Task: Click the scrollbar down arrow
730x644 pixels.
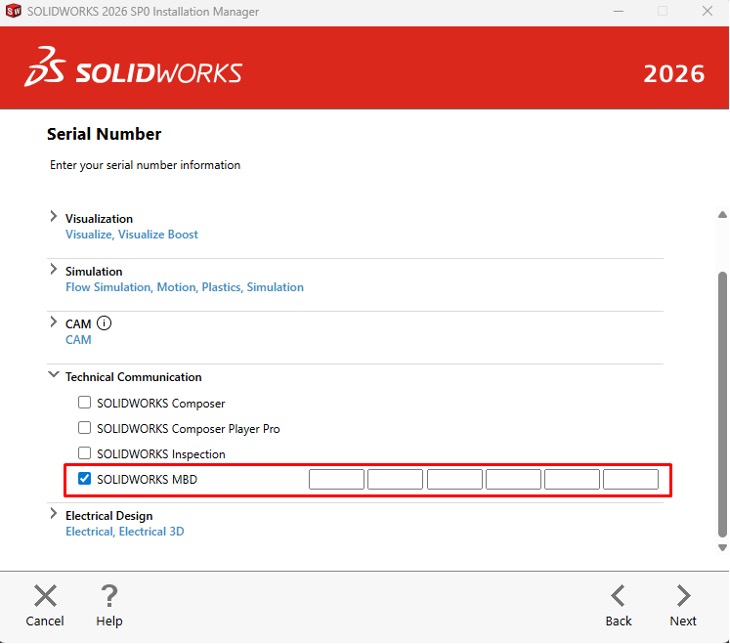Action: pos(722,548)
